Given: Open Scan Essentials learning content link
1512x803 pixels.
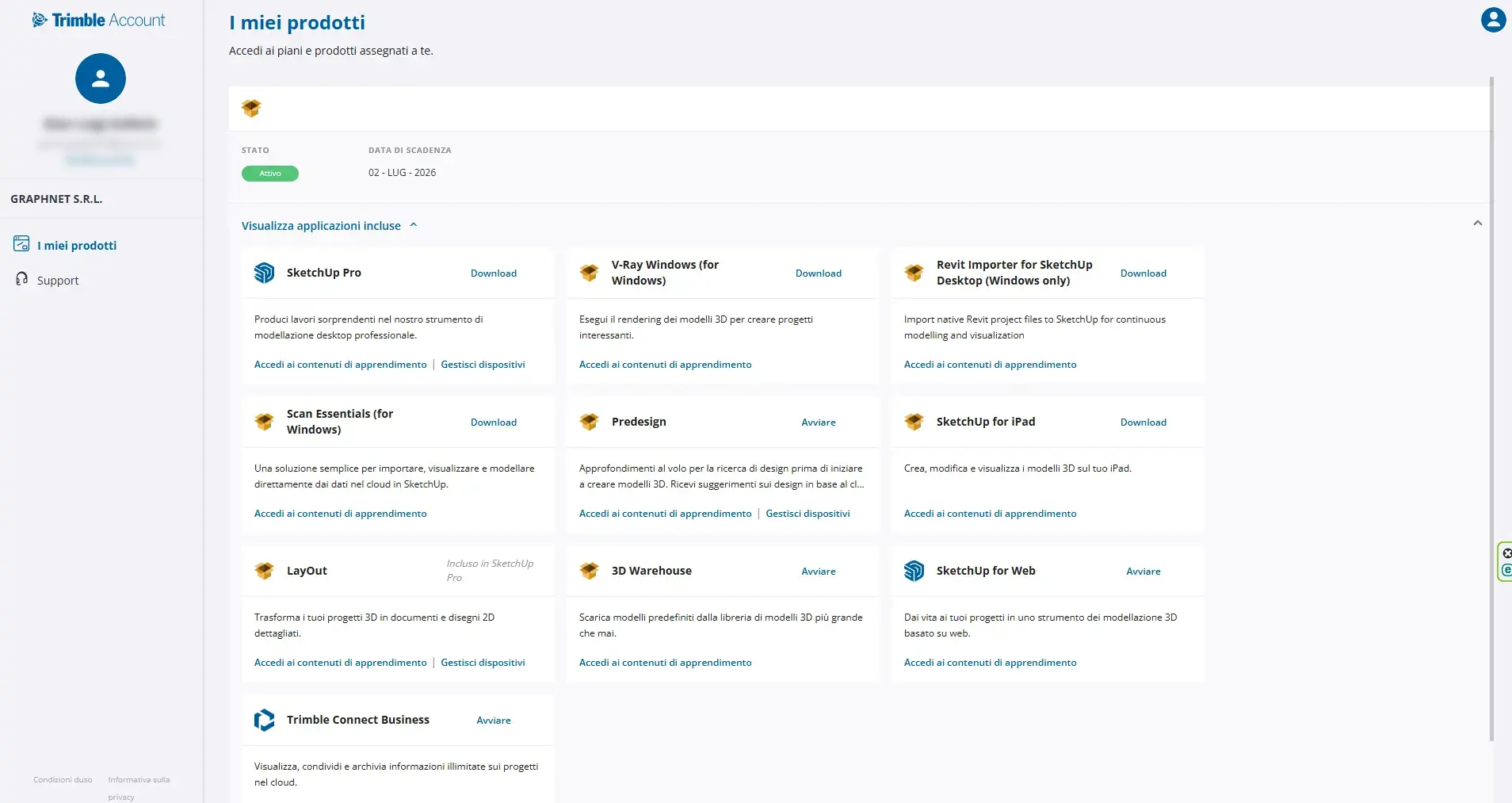Looking at the screenshot, I should (341, 514).
